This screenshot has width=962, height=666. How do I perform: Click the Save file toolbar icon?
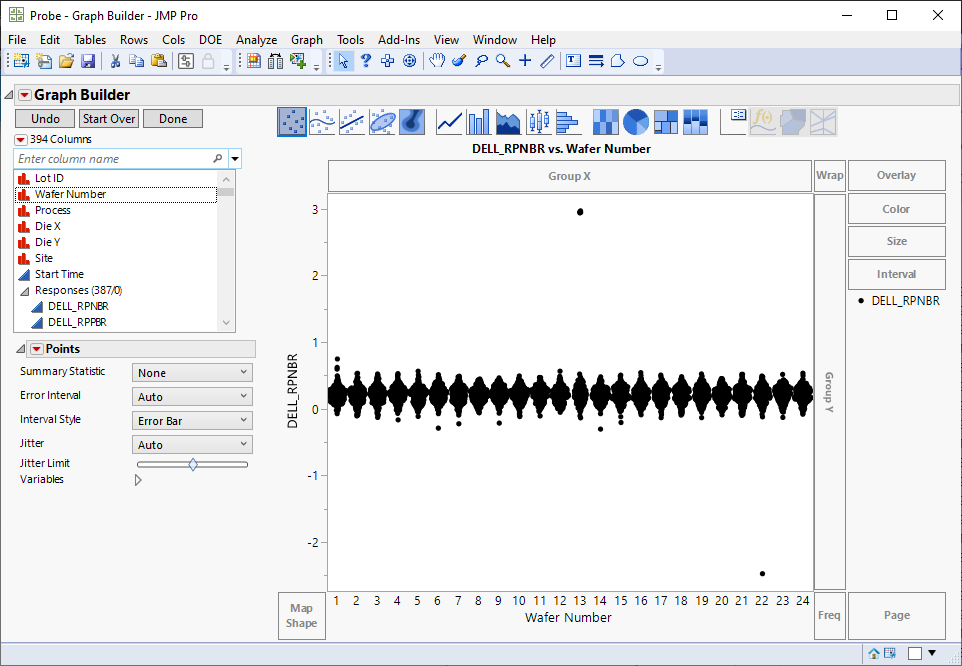coord(88,61)
